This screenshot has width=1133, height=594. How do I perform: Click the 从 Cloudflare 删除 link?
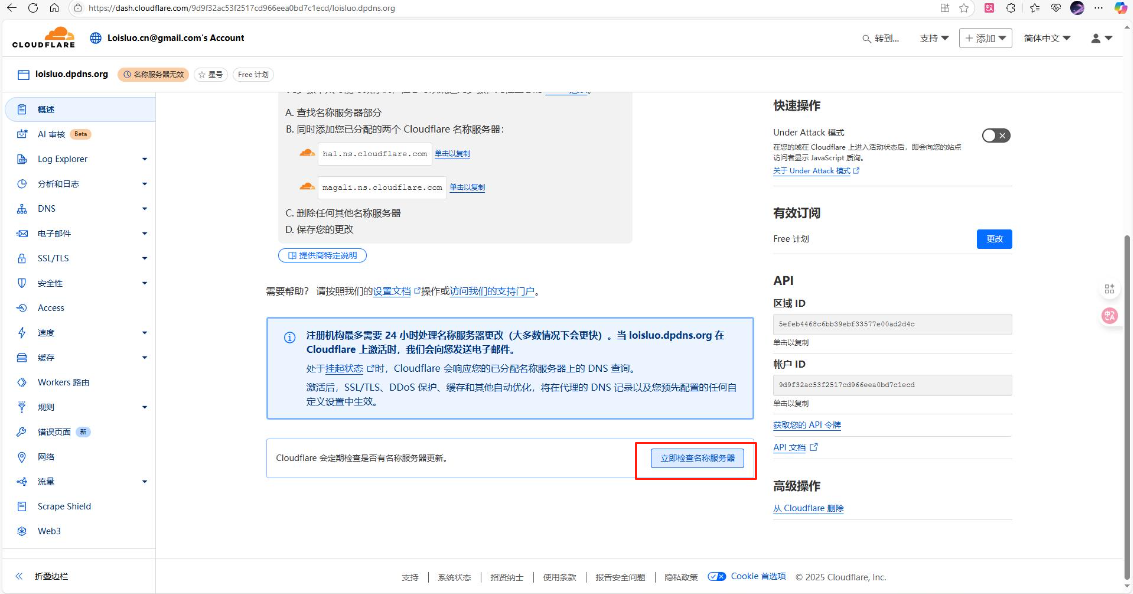808,509
